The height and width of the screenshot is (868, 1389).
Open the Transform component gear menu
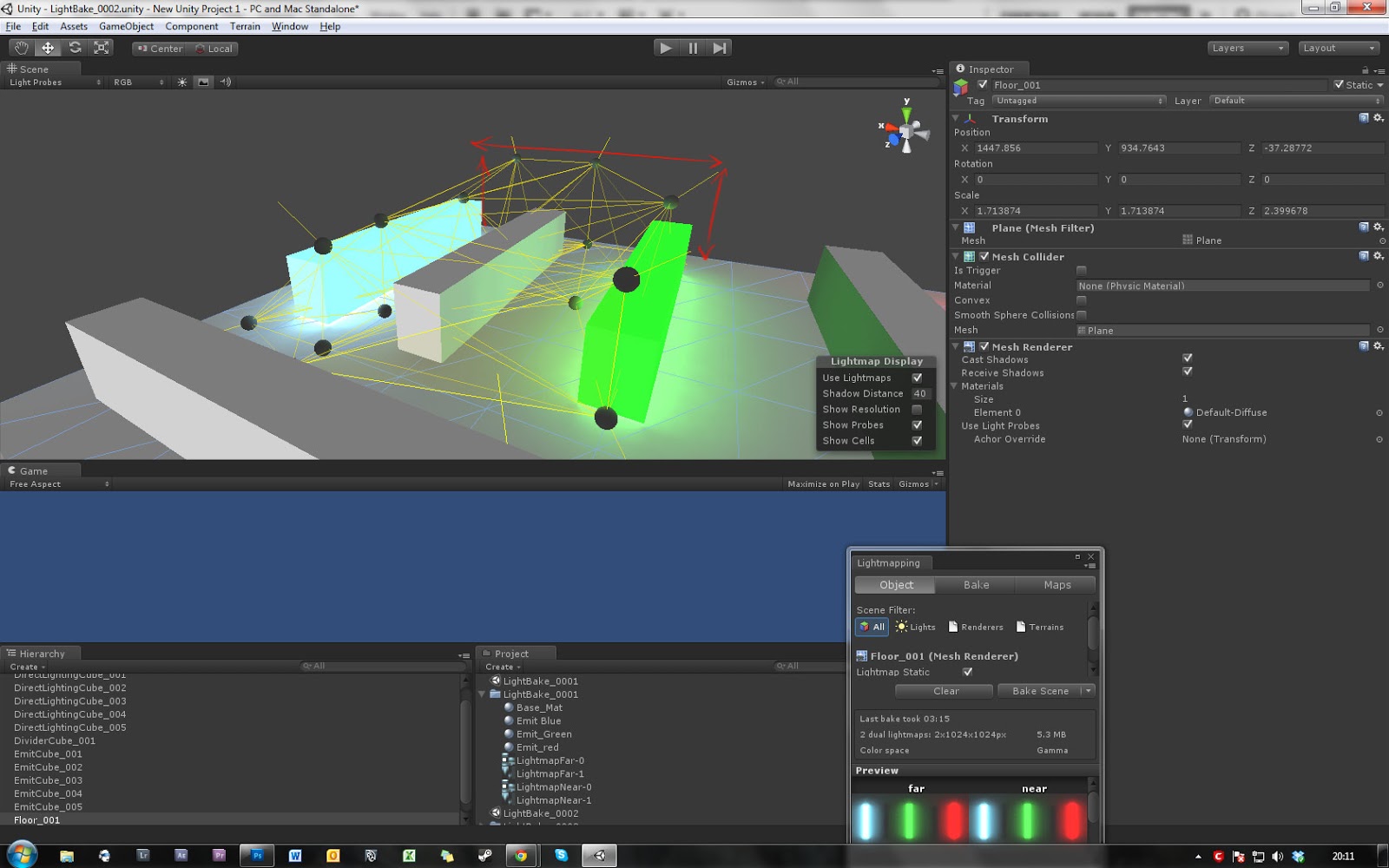[1379, 118]
